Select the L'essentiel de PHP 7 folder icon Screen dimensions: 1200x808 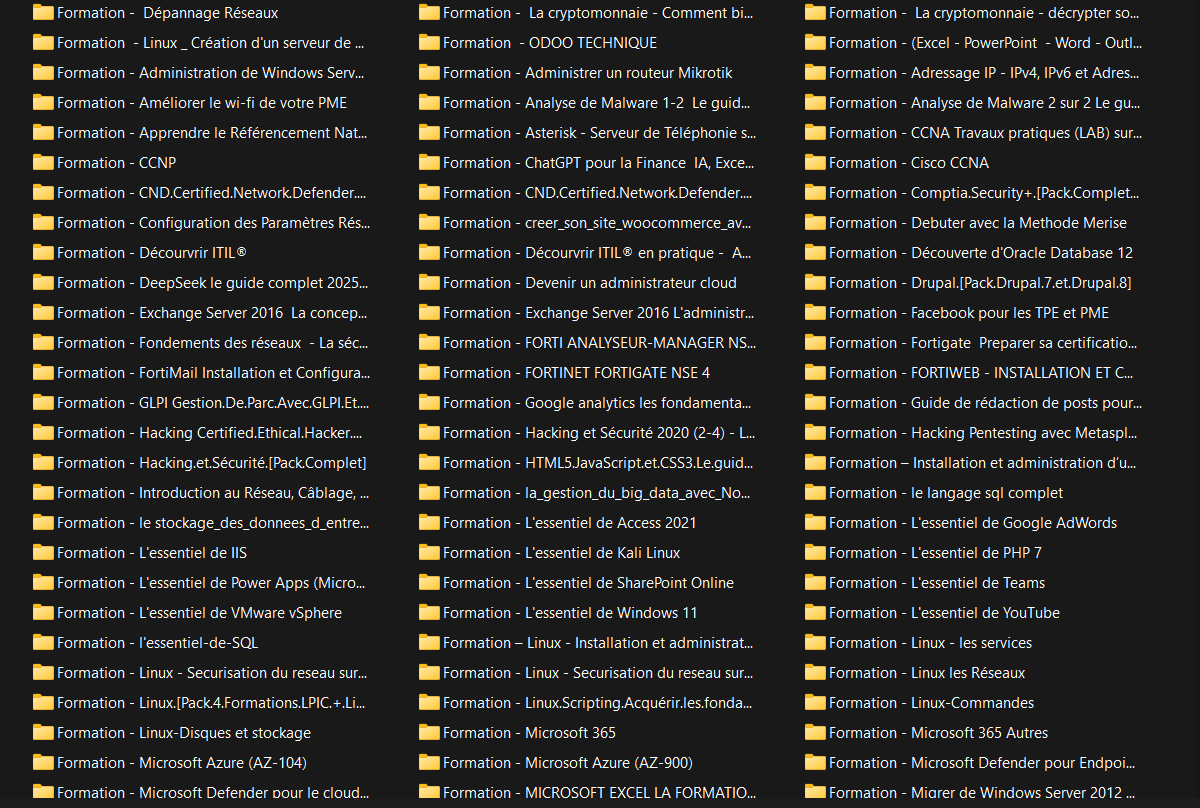[815, 553]
